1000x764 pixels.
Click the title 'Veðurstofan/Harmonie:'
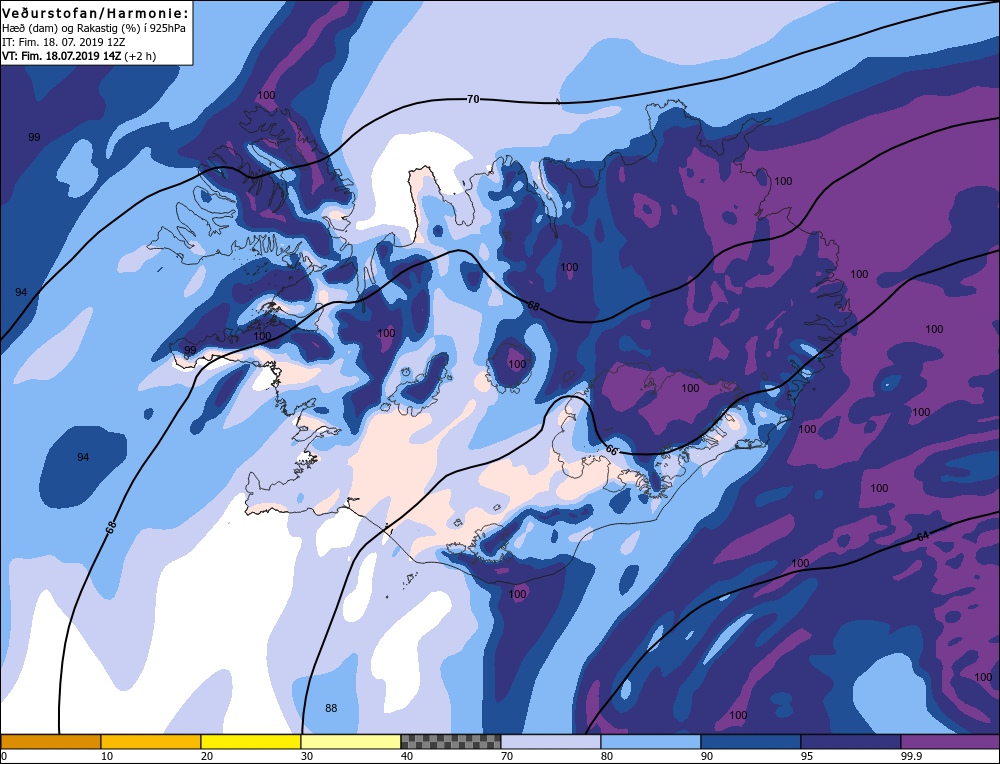[x=96, y=13]
